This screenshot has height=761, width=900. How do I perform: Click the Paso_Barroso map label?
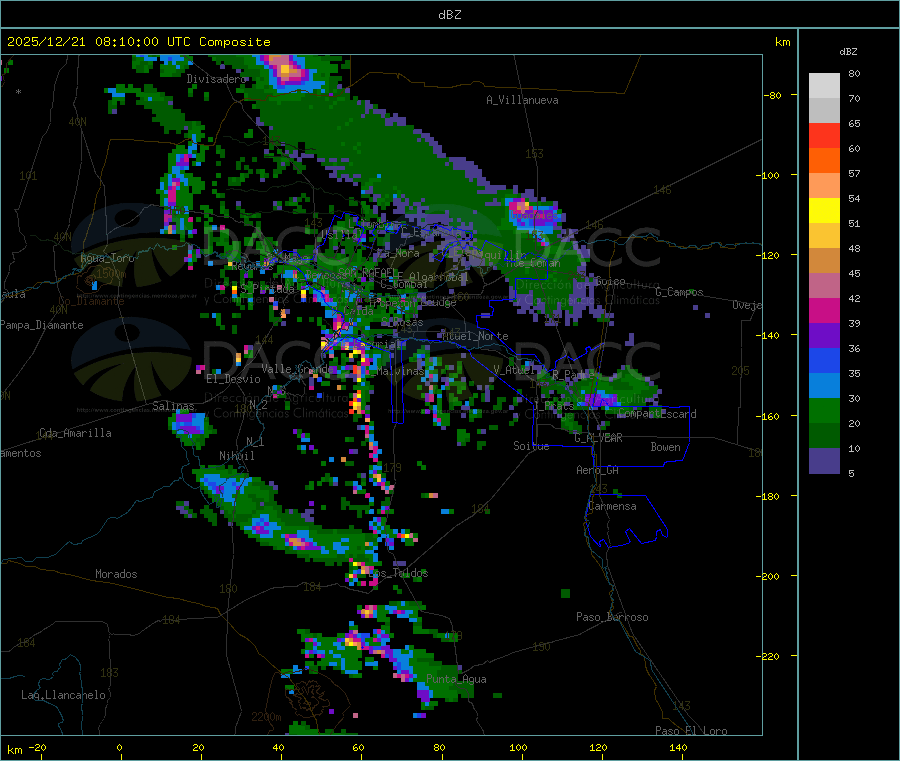(x=612, y=617)
